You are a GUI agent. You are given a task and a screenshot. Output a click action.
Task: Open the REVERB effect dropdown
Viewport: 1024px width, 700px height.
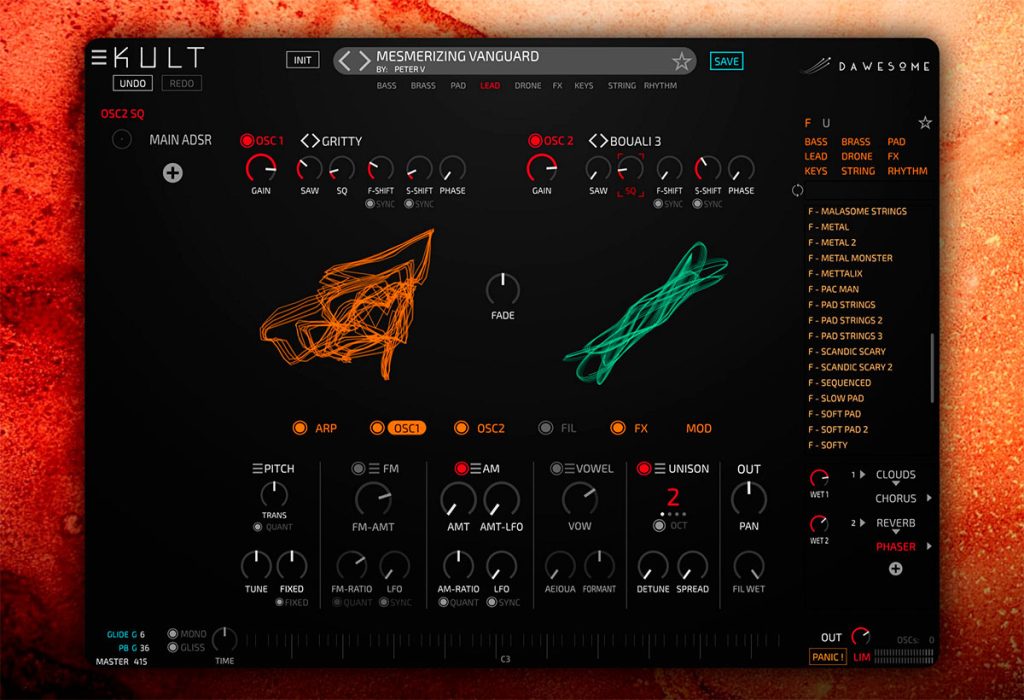[895, 532]
